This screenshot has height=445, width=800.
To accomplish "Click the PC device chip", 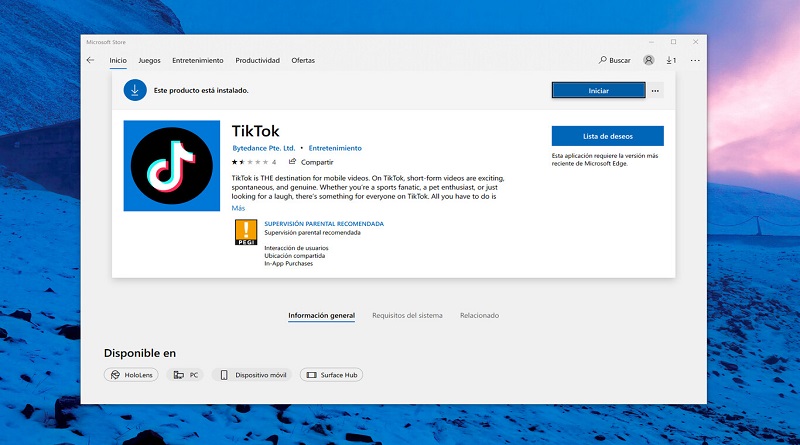I will [x=185, y=375].
